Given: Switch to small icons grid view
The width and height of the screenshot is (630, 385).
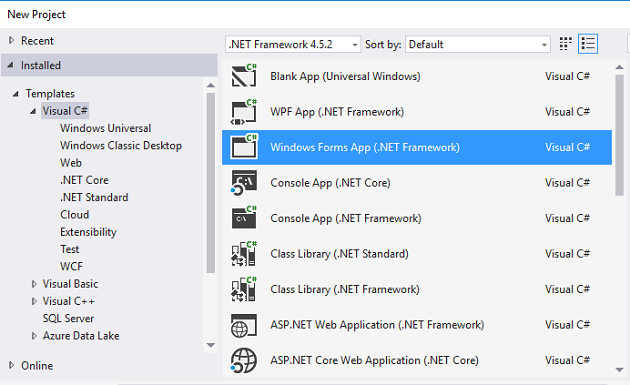Looking at the screenshot, I should [x=566, y=44].
